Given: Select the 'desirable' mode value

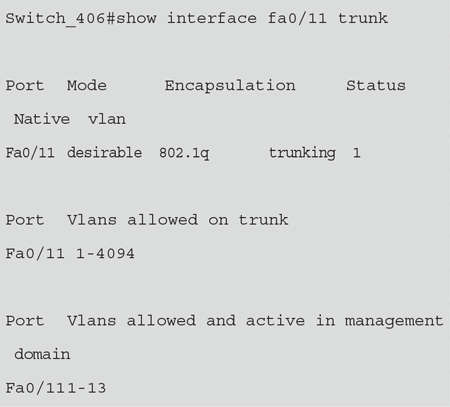Looking at the screenshot, I should pos(104,153).
